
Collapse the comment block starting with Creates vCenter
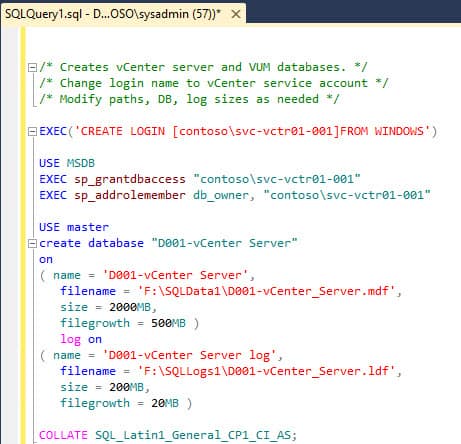tap(32, 68)
